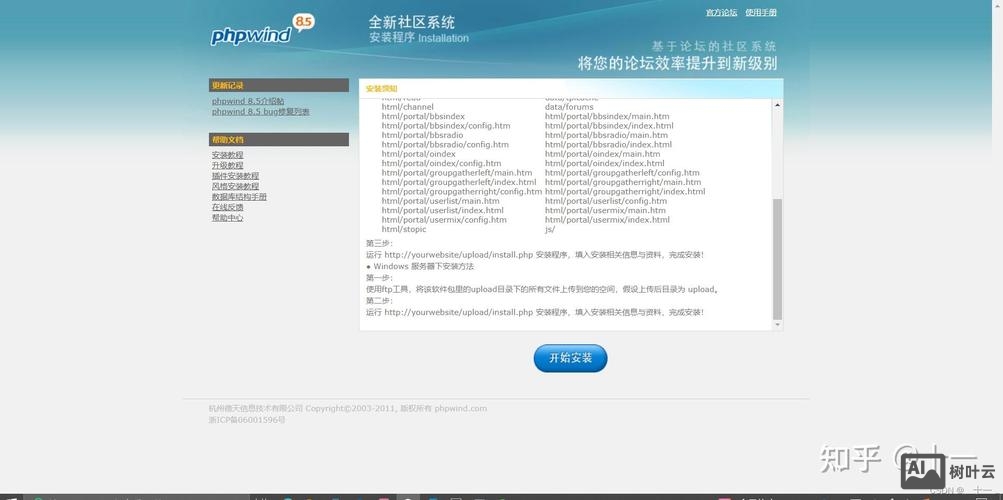Open the phpwind 8.5介绍帖 link

pos(248,101)
